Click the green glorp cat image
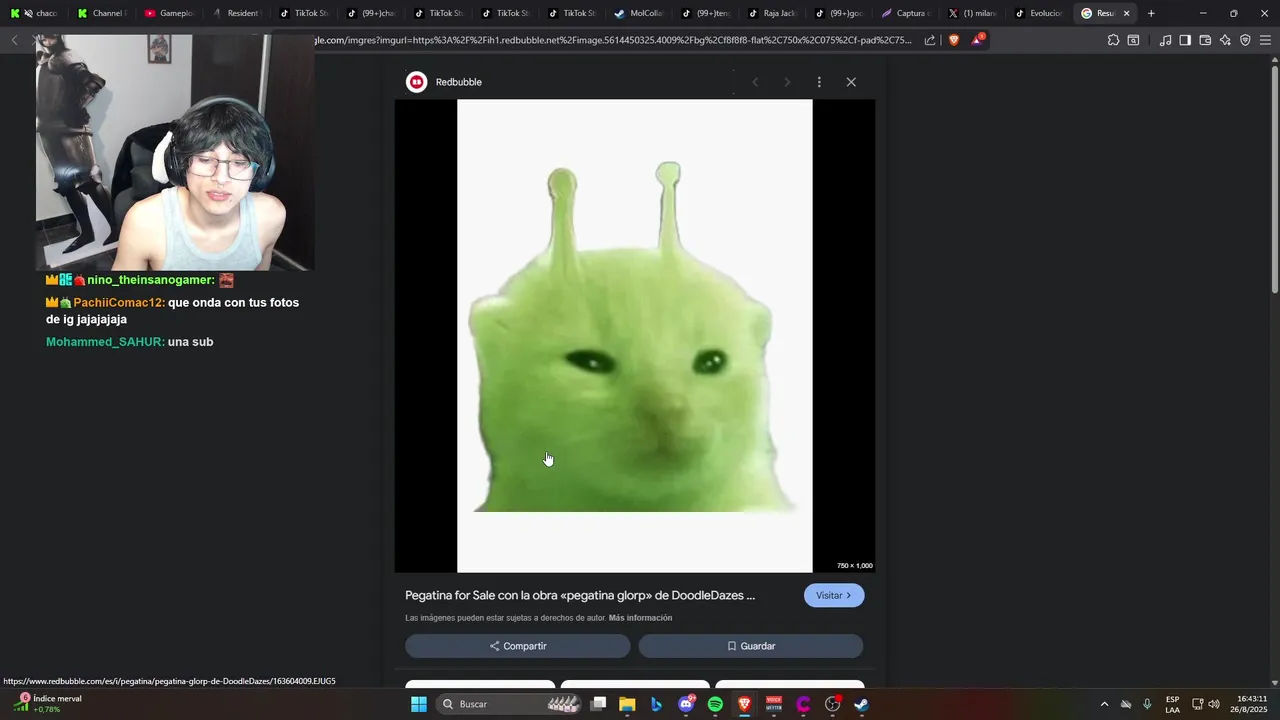 (x=635, y=336)
